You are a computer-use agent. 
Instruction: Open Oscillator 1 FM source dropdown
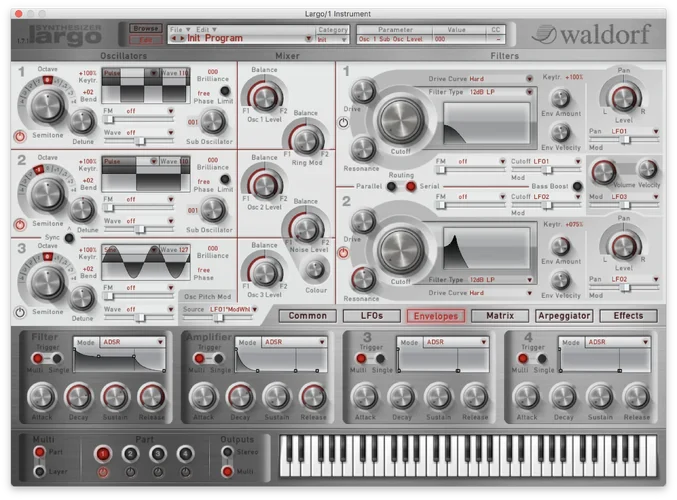click(171, 111)
